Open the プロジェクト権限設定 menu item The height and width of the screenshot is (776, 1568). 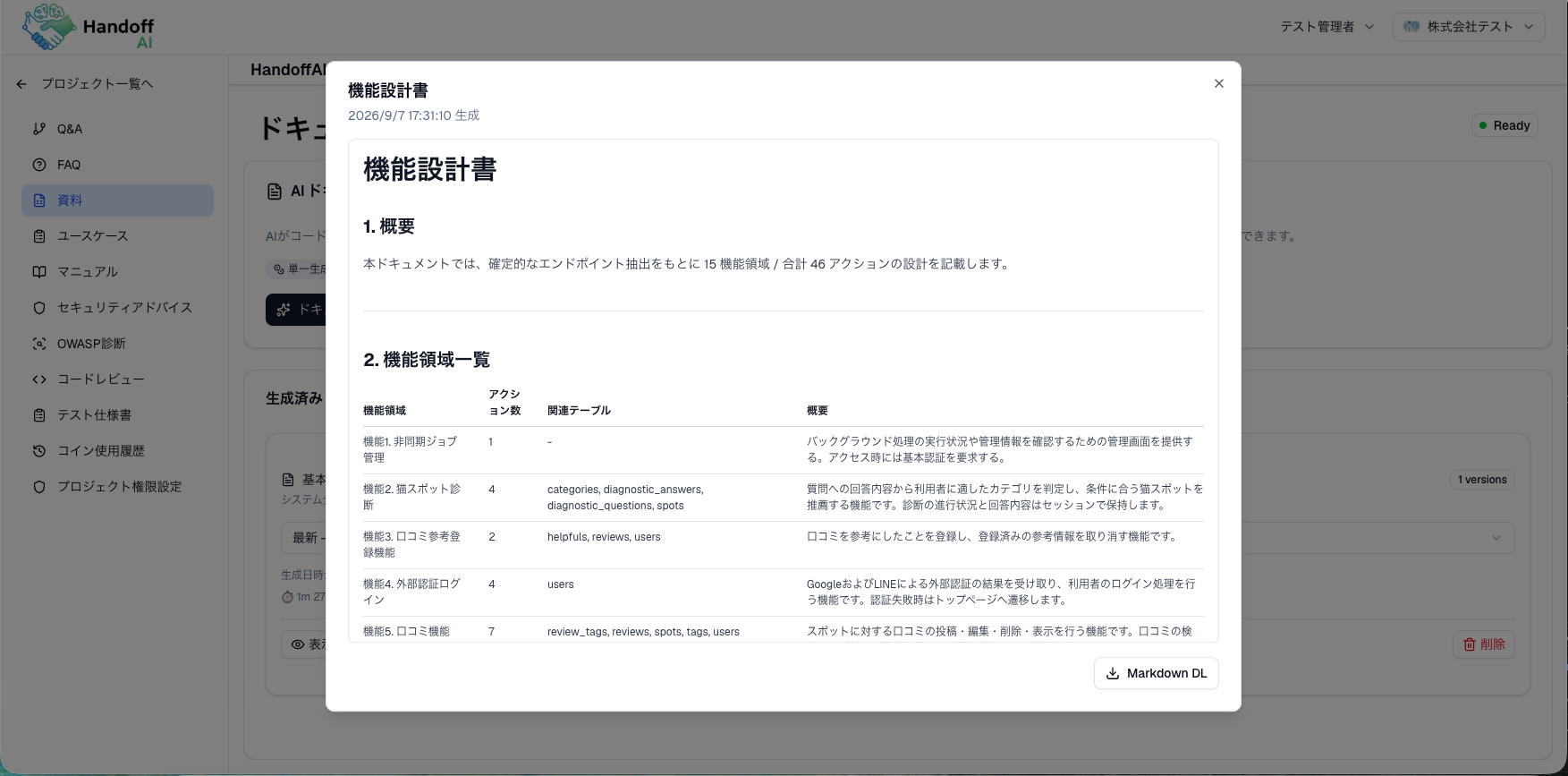coord(117,487)
